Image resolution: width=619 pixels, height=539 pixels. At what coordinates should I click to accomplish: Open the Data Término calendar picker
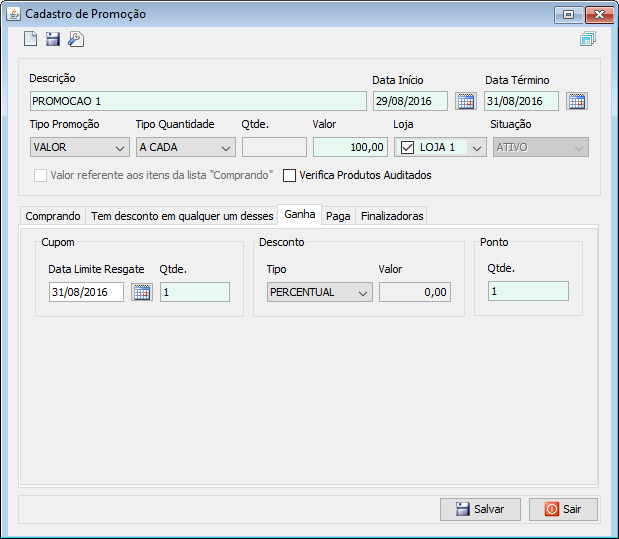[576, 101]
